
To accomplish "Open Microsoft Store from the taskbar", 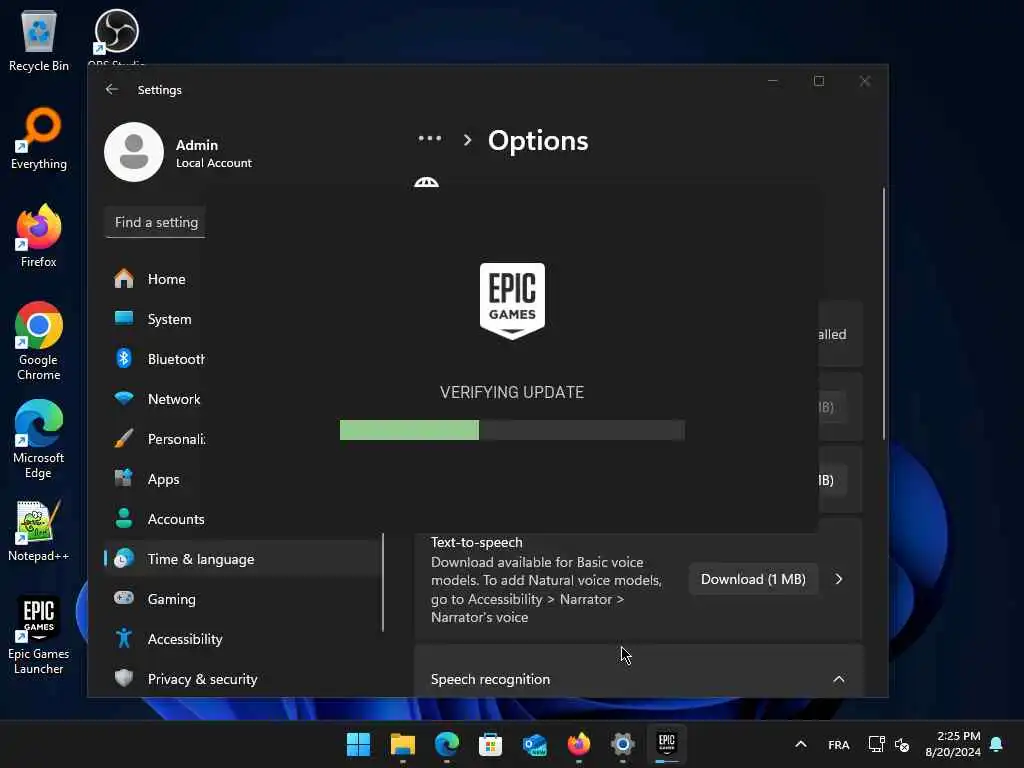I will [490, 744].
